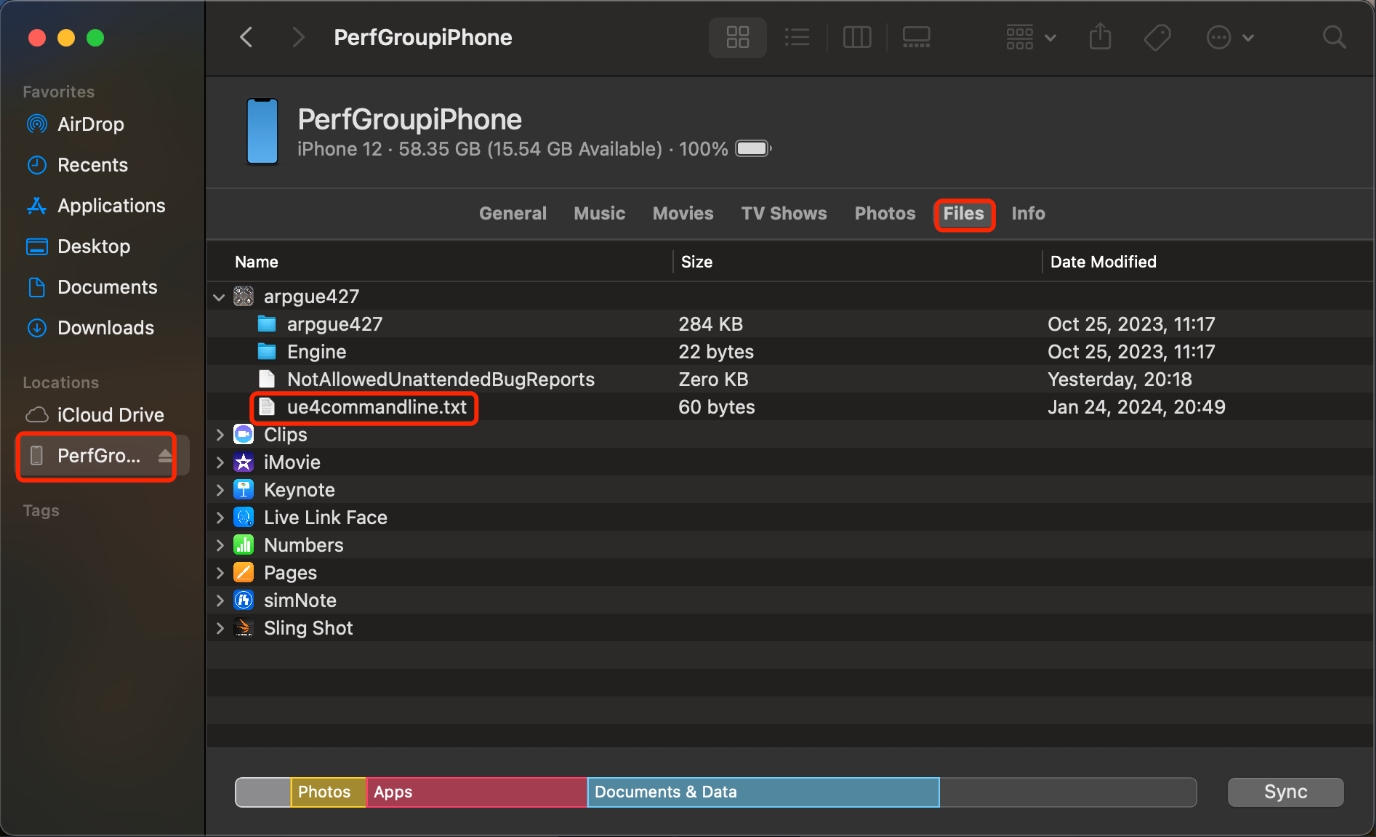The width and height of the screenshot is (1376, 837).
Task: Switch to the General tab
Action: 512,214
